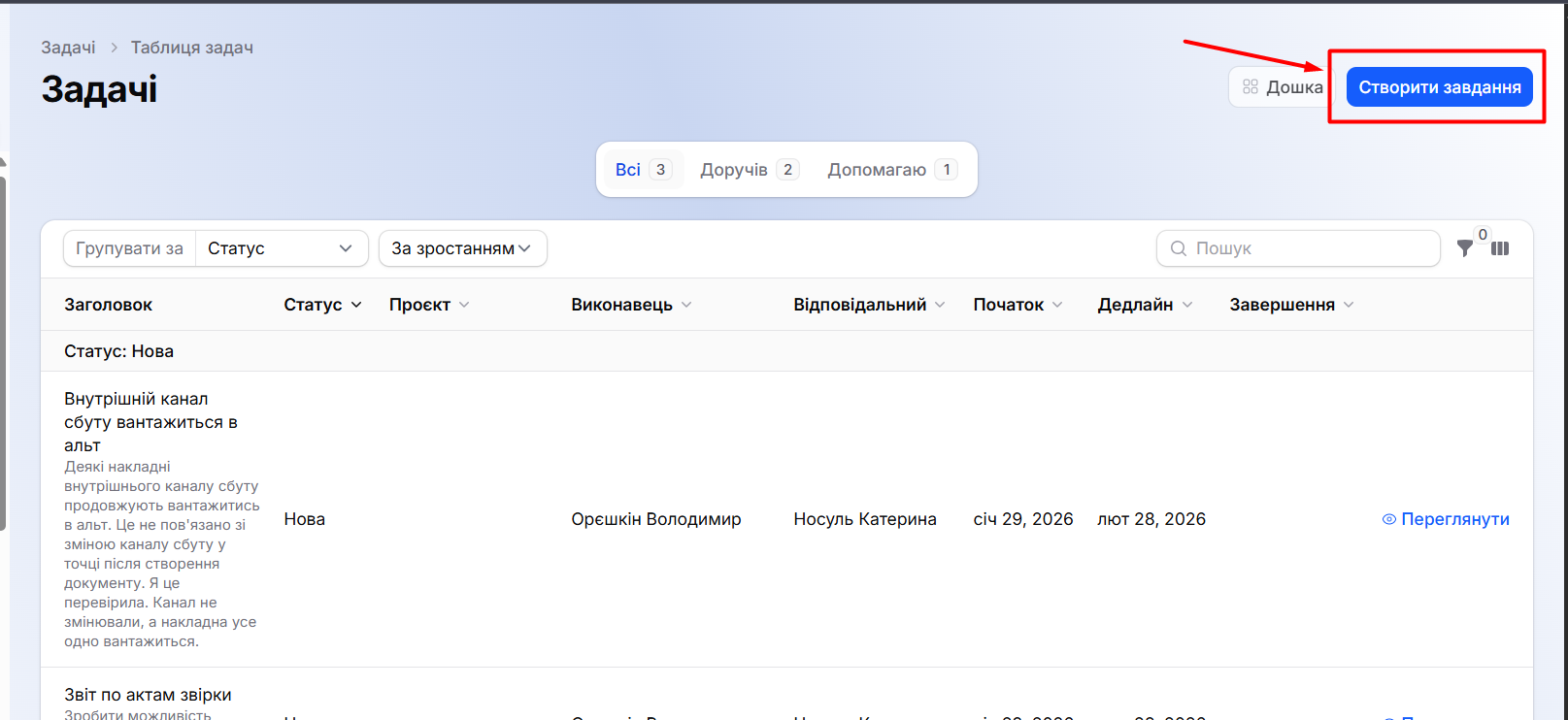
Task: Click the Таблиця задач breadcrumb item
Action: click(x=192, y=48)
